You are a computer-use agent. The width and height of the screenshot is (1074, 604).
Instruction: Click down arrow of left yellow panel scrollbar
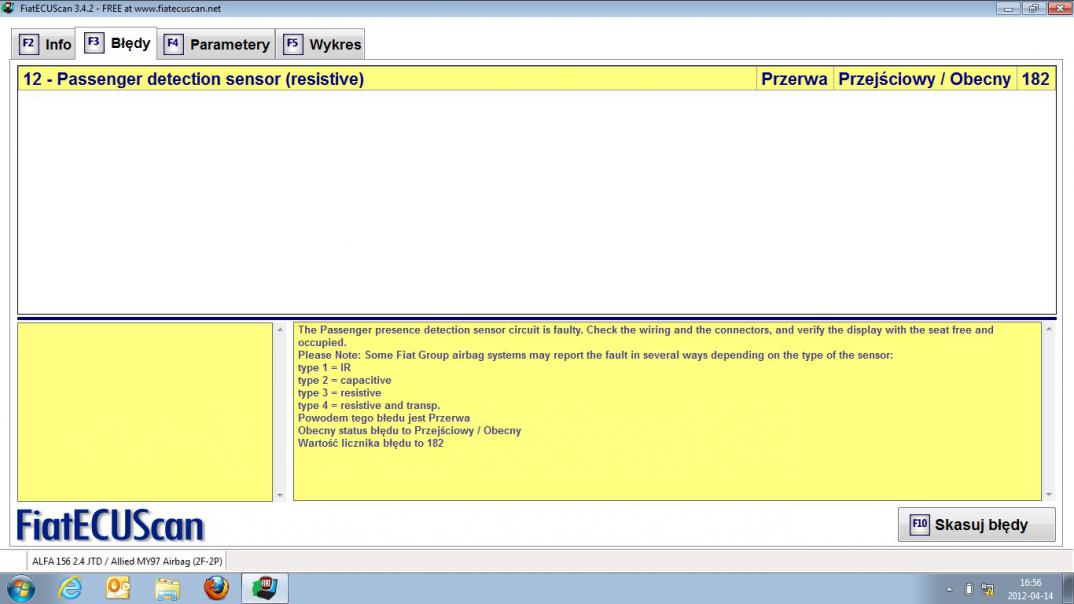(279, 494)
